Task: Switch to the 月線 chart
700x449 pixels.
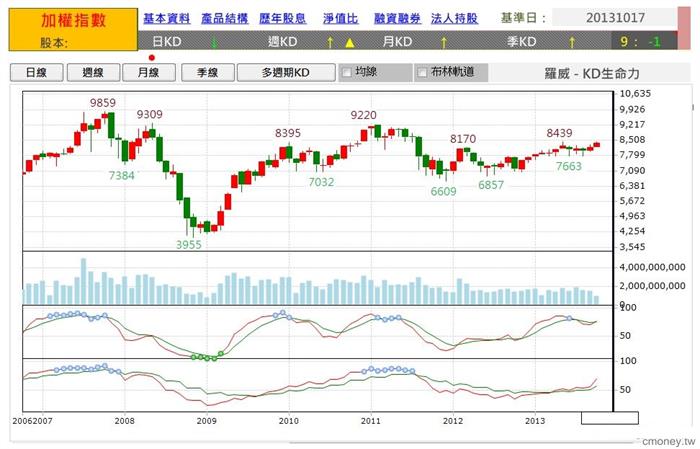Action: pyautogui.click(x=149, y=72)
